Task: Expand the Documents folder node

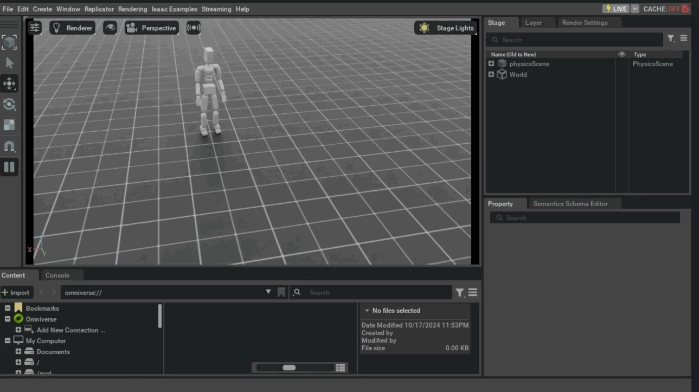Action: [18, 351]
